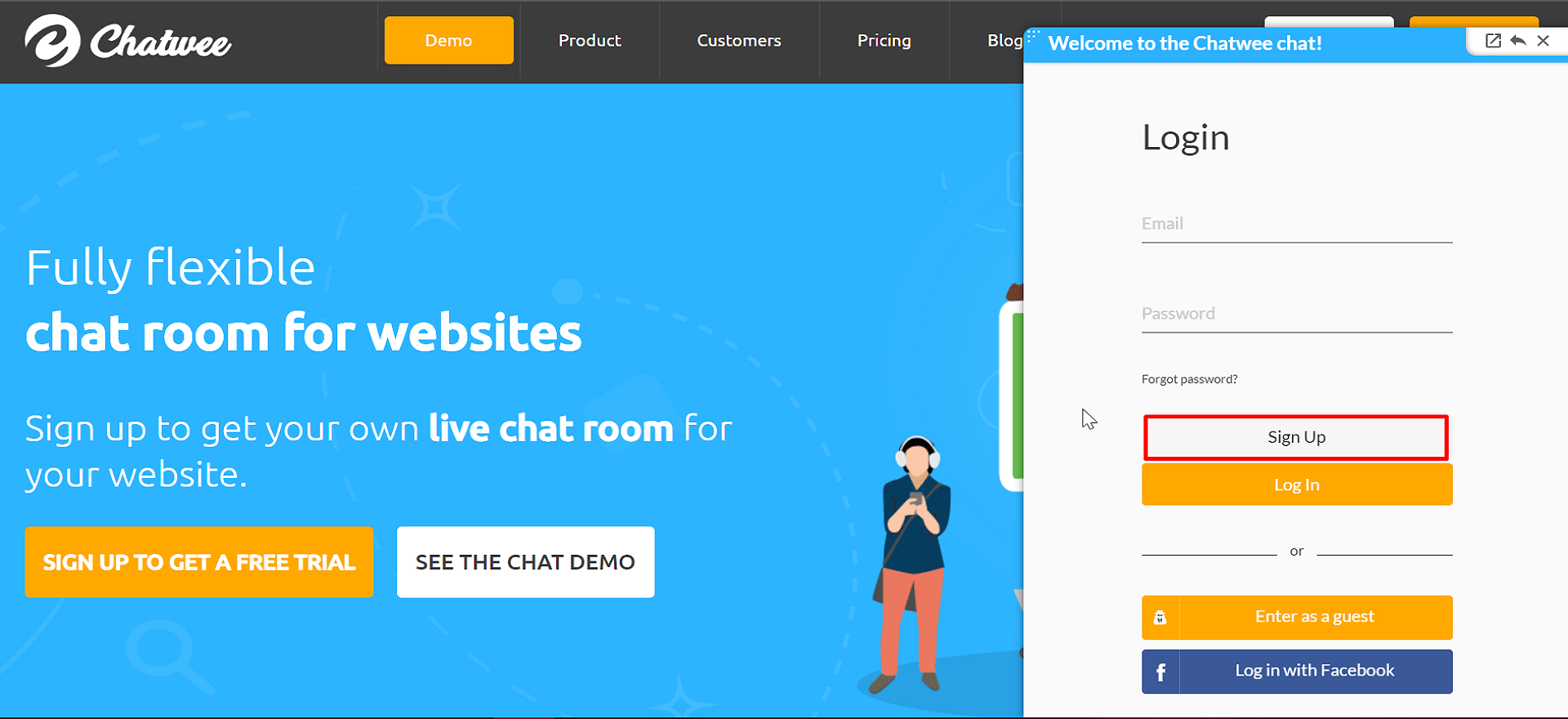
Task: Click the Forgot password? link
Action: (1189, 379)
